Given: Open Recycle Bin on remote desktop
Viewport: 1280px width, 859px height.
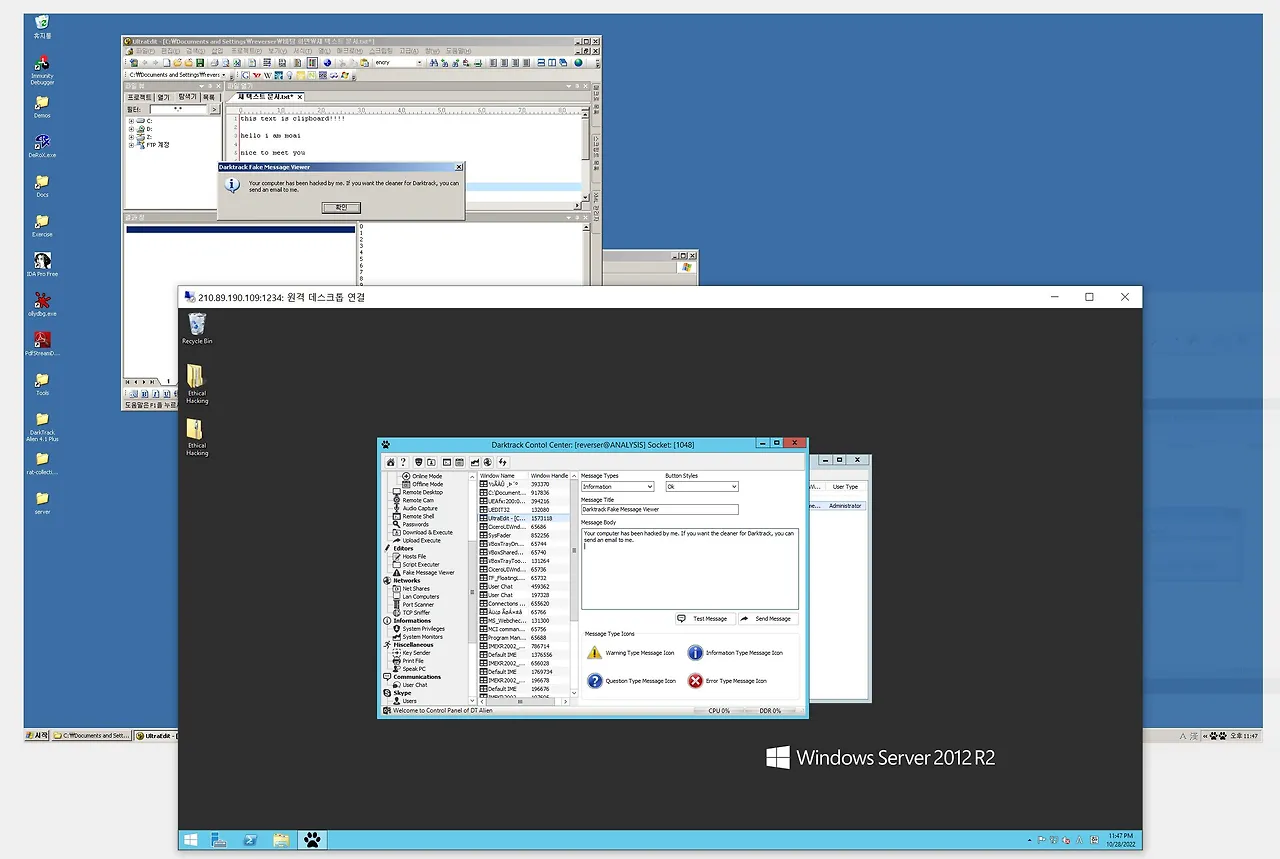Looking at the screenshot, I should pyautogui.click(x=197, y=328).
